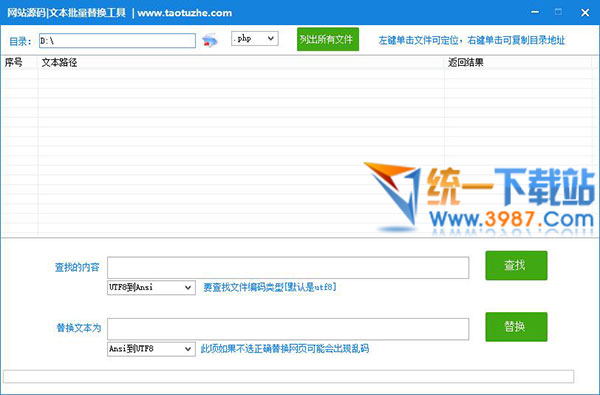The image size is (600, 395).
Task: Click the green 替换 replace button
Action: click(516, 327)
